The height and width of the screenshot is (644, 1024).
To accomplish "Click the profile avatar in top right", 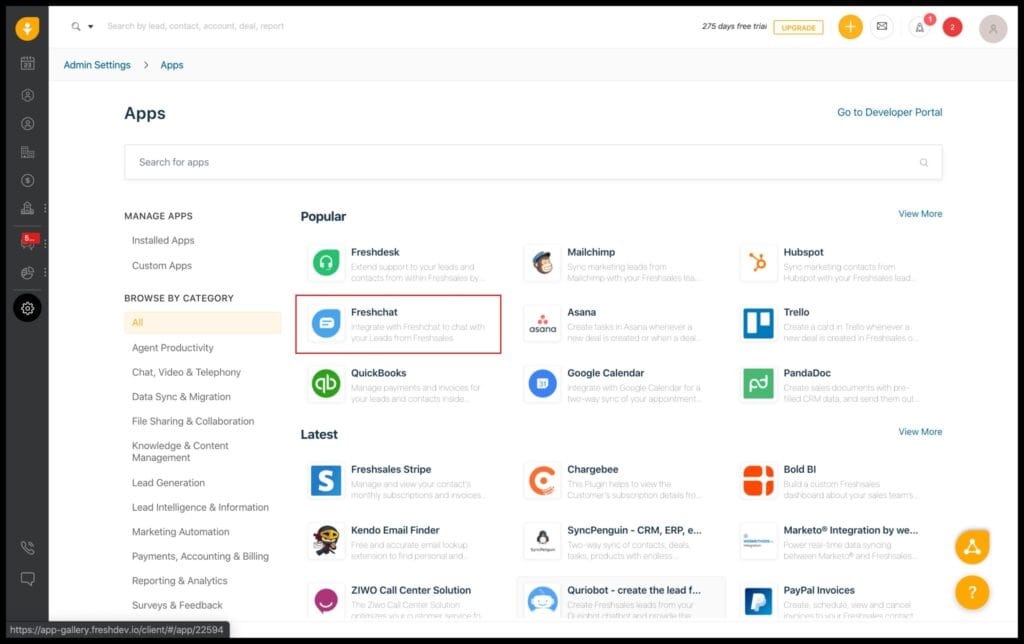I will pos(992,27).
